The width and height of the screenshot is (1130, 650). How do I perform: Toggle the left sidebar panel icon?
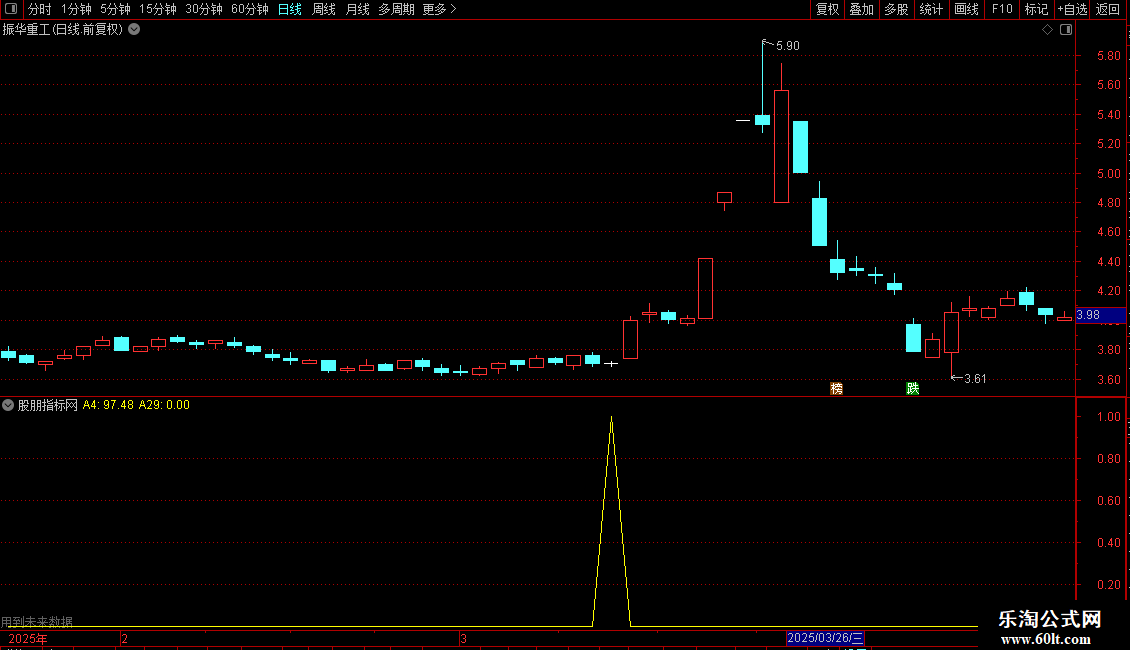[x=11, y=9]
